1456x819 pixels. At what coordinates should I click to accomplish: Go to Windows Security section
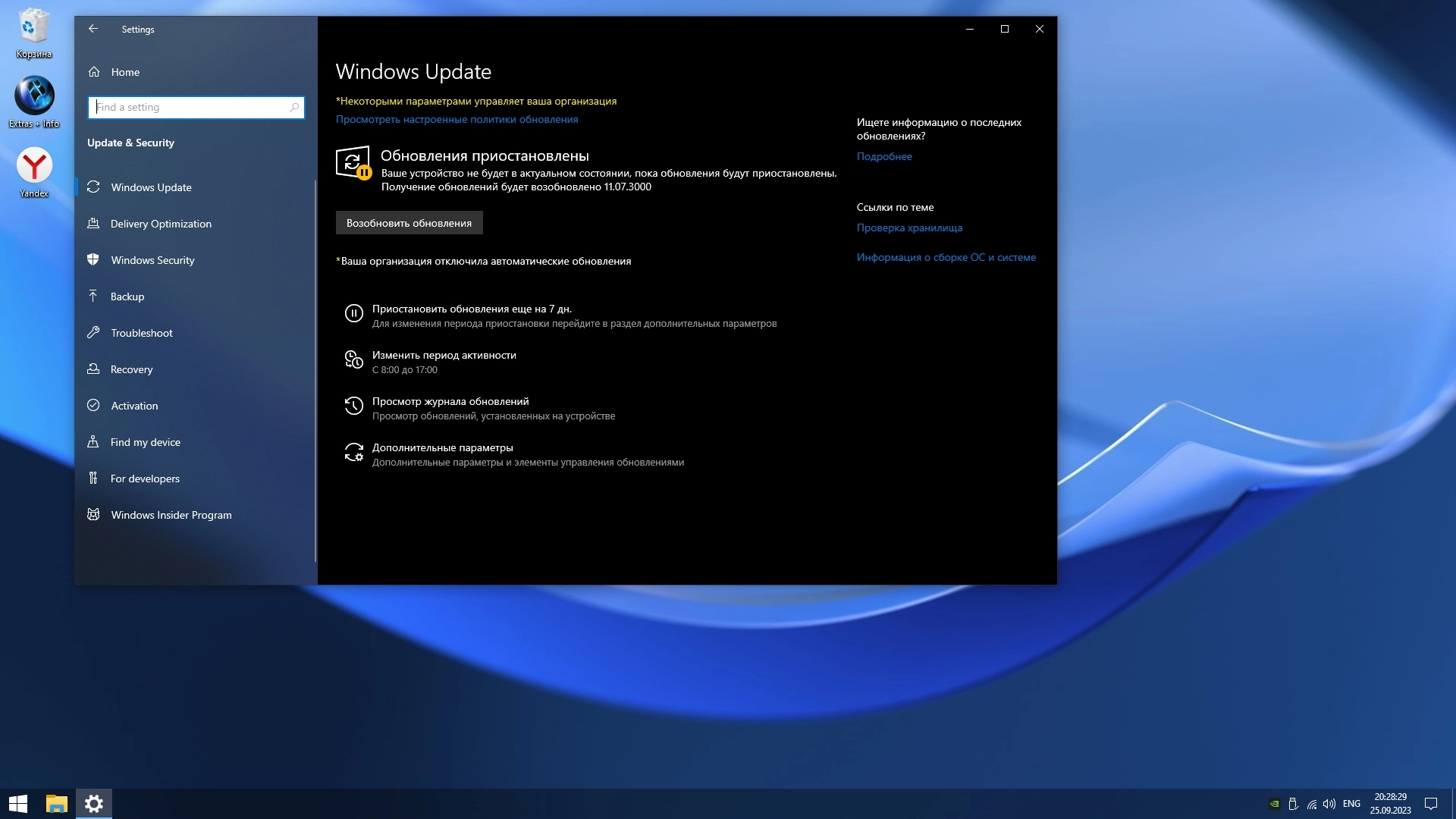pyautogui.click(x=152, y=260)
